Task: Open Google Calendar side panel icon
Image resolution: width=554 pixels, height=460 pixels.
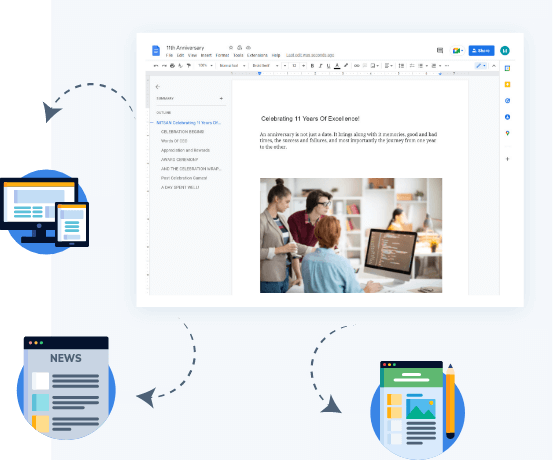Action: pos(507,69)
